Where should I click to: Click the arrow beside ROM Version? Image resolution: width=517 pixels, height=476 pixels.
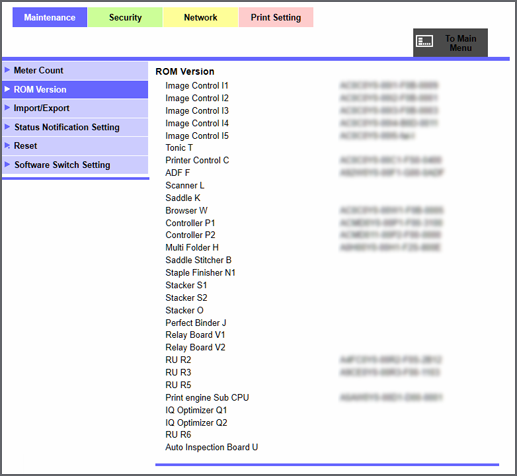(7, 89)
